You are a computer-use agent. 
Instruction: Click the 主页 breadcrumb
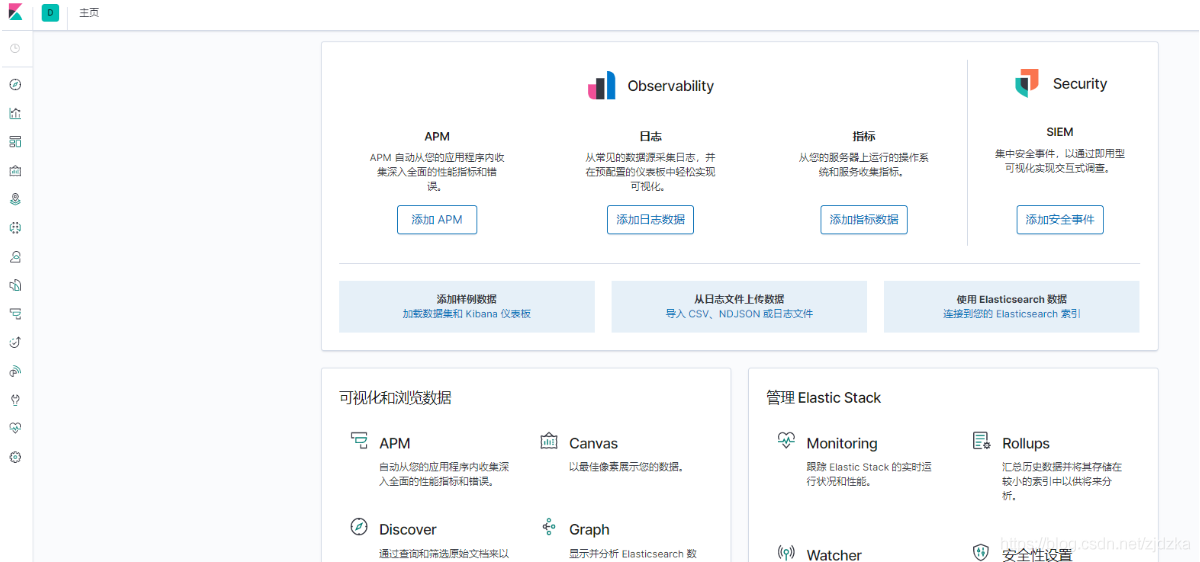pos(89,13)
